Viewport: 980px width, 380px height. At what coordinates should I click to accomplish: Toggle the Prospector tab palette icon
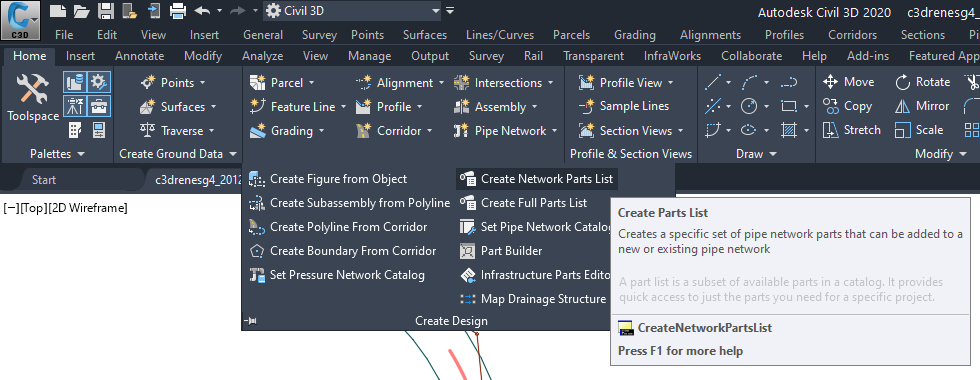coord(75,82)
